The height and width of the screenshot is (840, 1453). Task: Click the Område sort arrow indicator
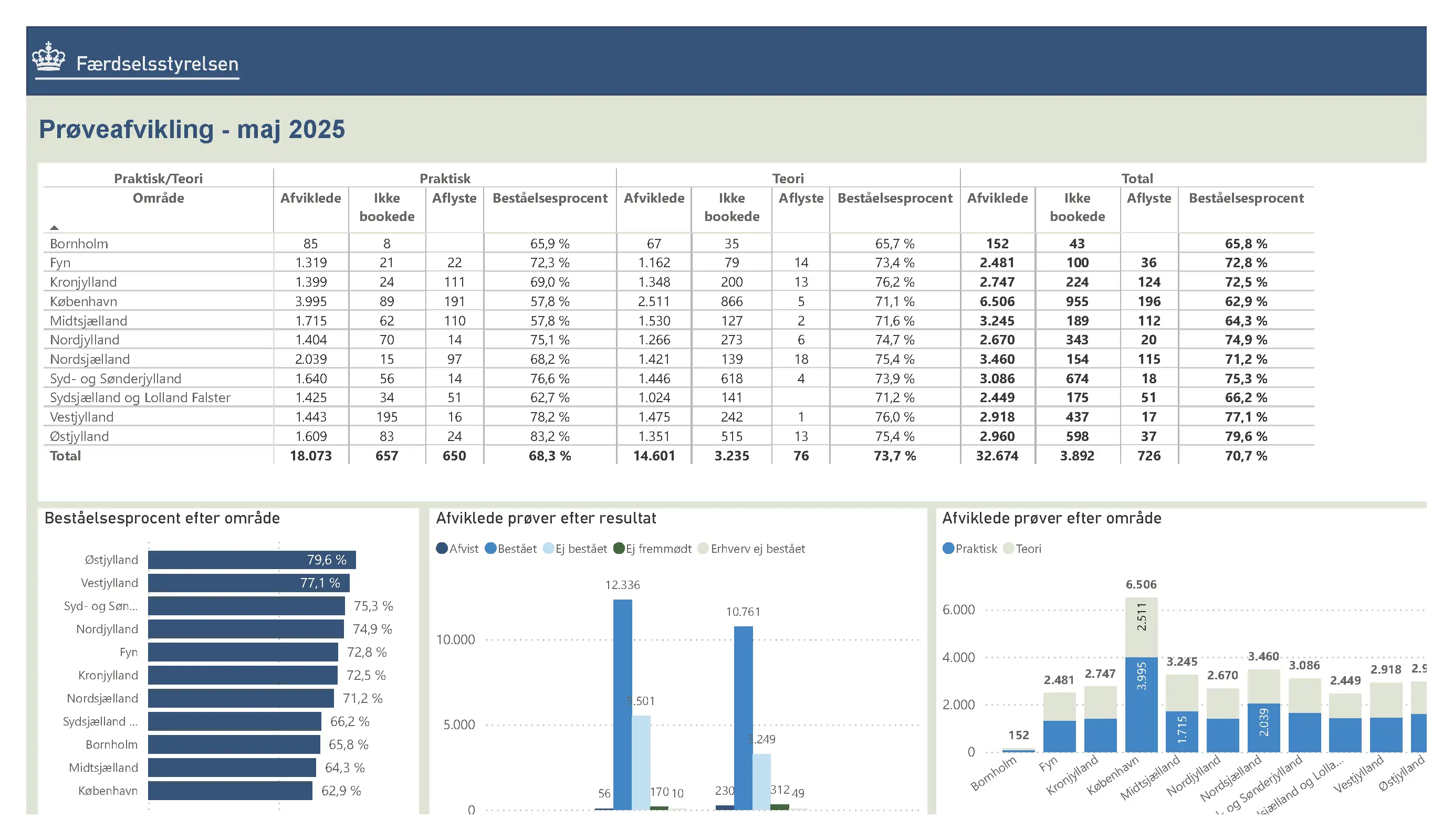(54, 228)
